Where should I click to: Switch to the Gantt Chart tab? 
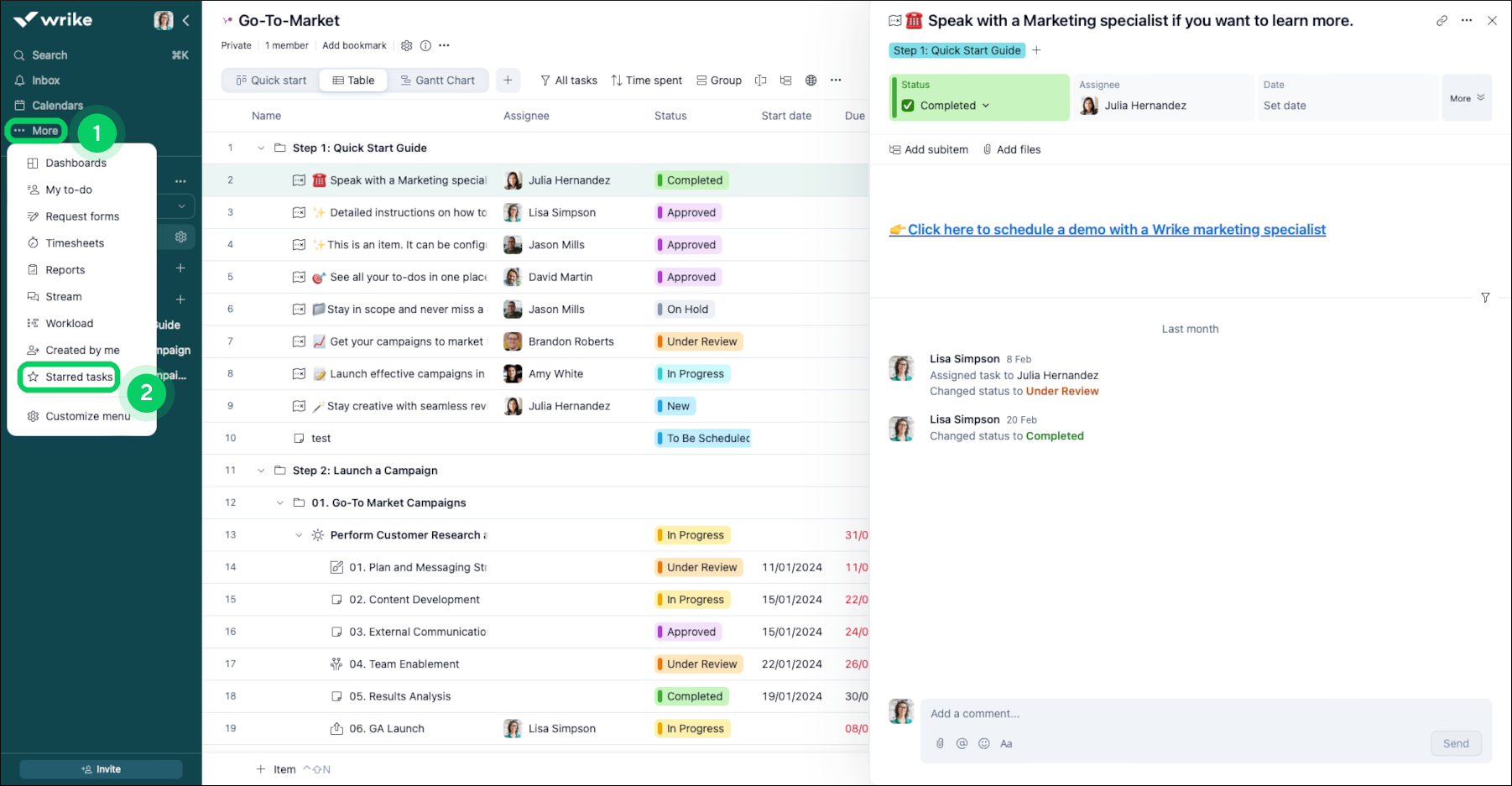(437, 81)
